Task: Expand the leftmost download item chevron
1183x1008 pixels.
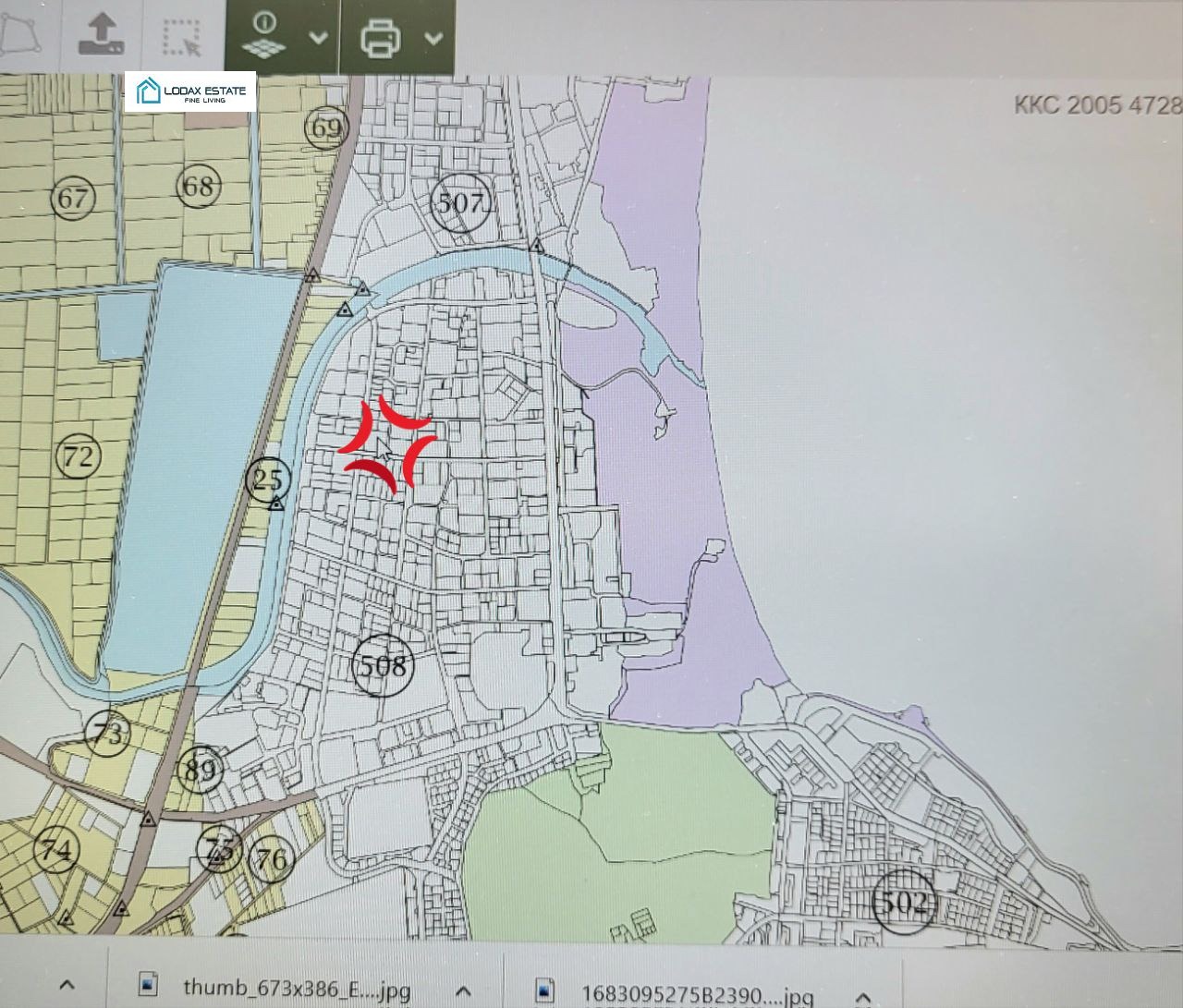Action: tap(66, 985)
